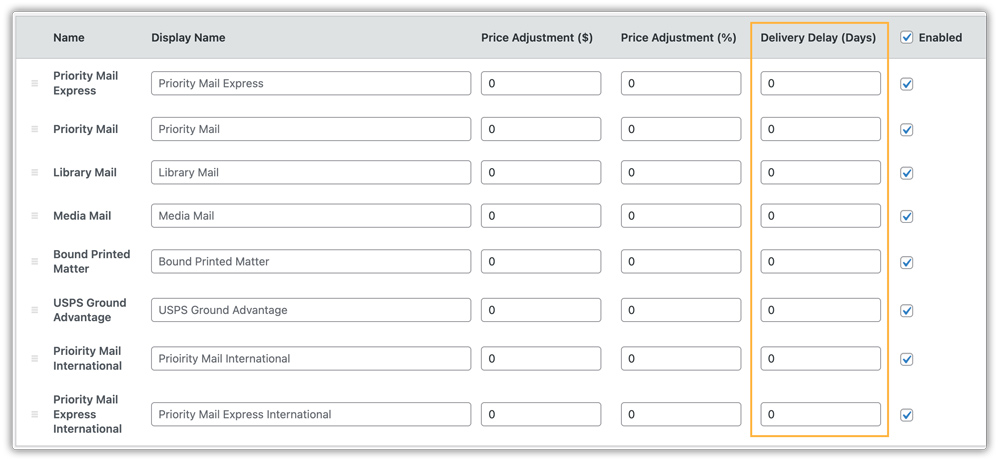Click the reorder handle for Media Mail
Viewport: 1000px width, 459px height.
click(x=35, y=216)
